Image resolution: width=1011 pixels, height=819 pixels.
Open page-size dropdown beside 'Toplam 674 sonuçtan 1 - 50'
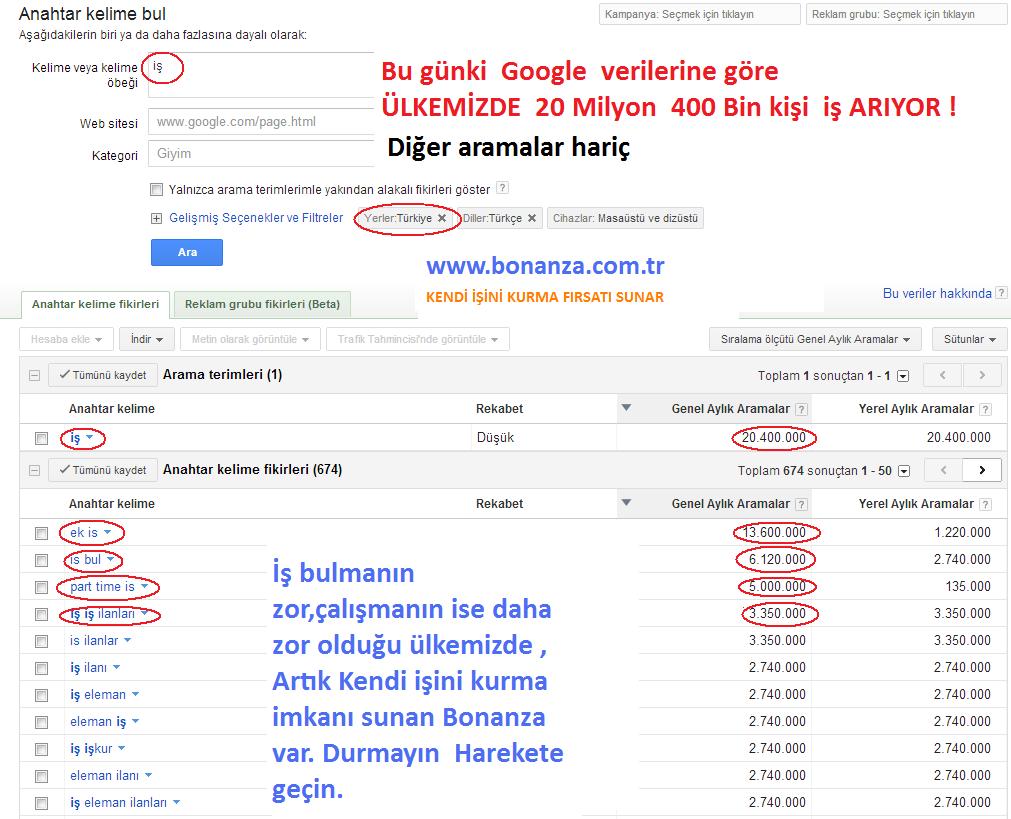pos(904,471)
